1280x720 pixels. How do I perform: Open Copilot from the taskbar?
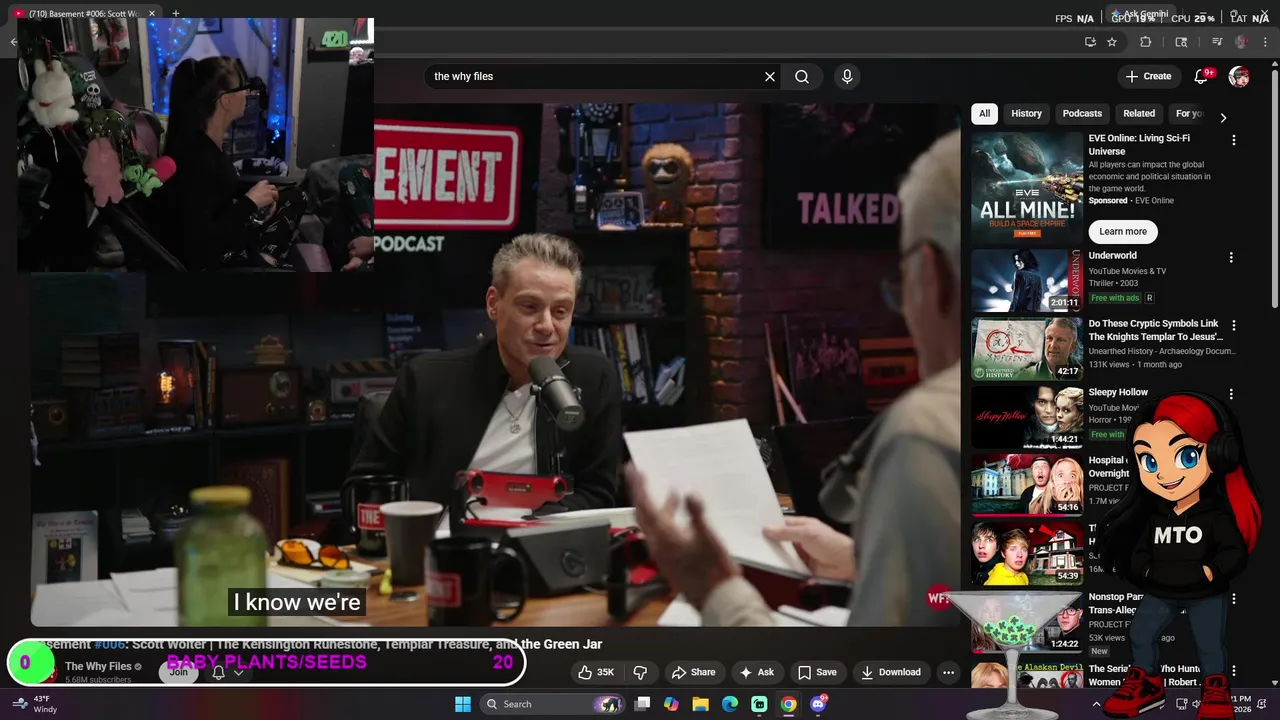pos(671,704)
